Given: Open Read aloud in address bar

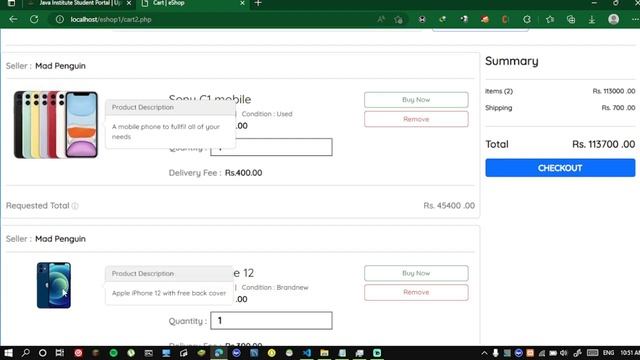Looking at the screenshot, I should point(381,19).
